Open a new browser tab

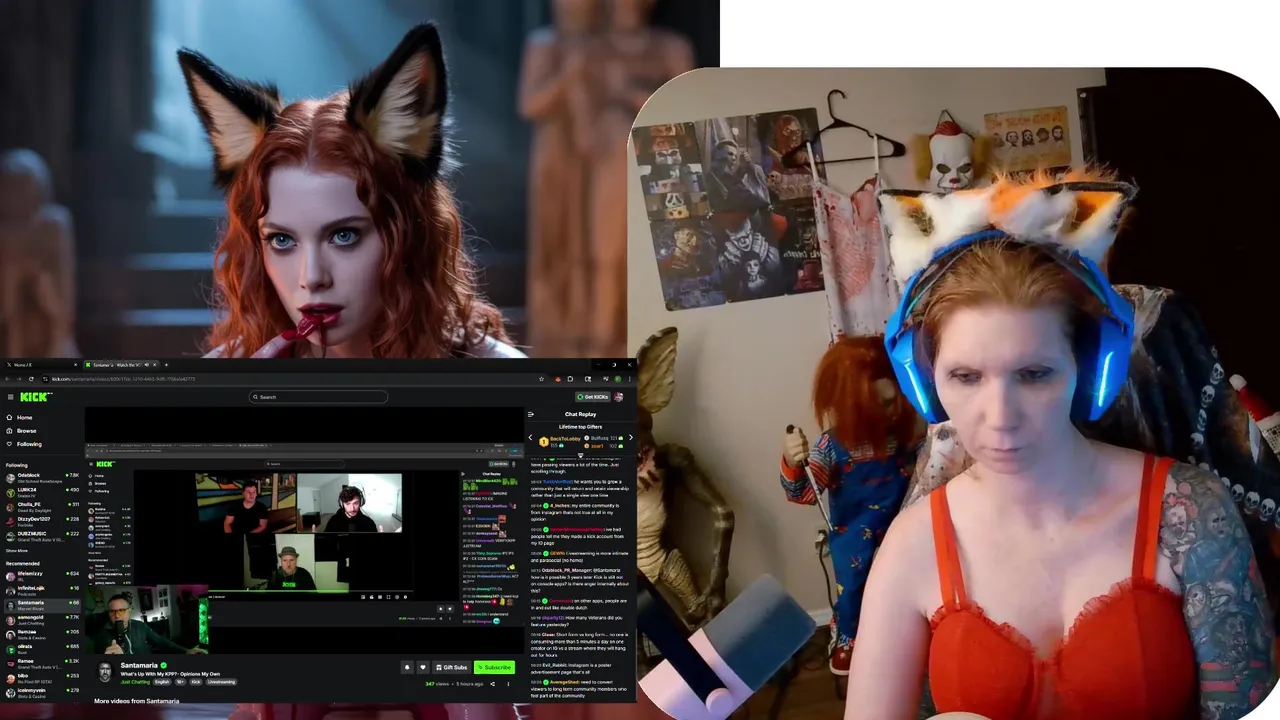(166, 365)
